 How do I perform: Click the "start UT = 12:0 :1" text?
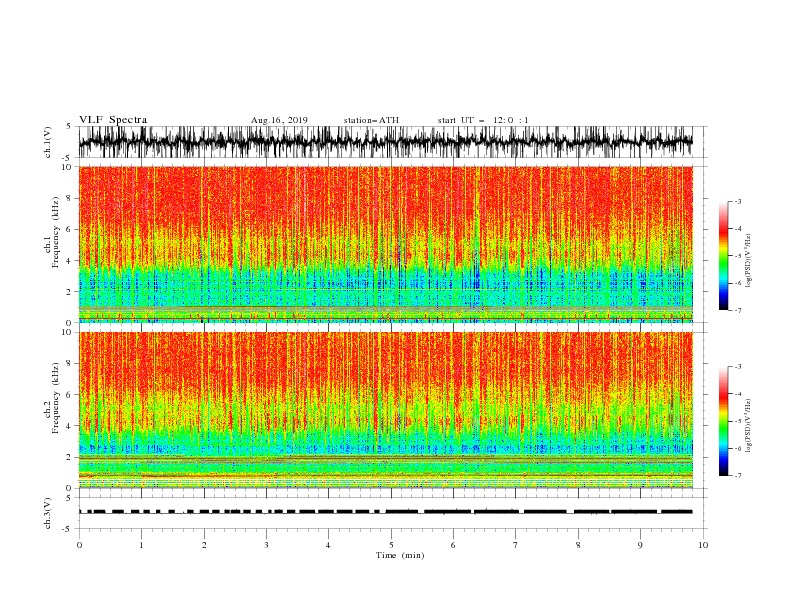pyautogui.click(x=483, y=120)
